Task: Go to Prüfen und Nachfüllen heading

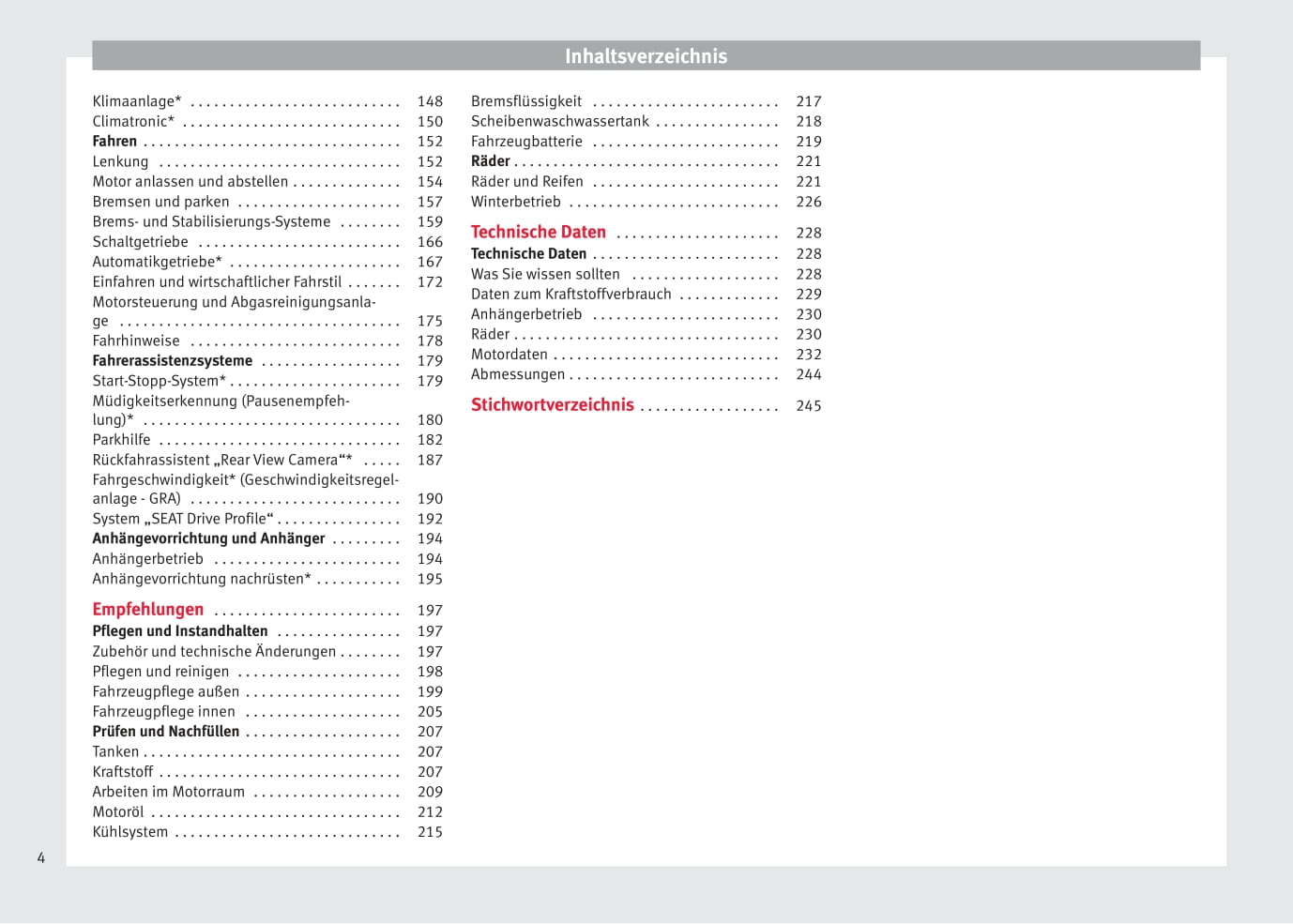Action: point(166,732)
